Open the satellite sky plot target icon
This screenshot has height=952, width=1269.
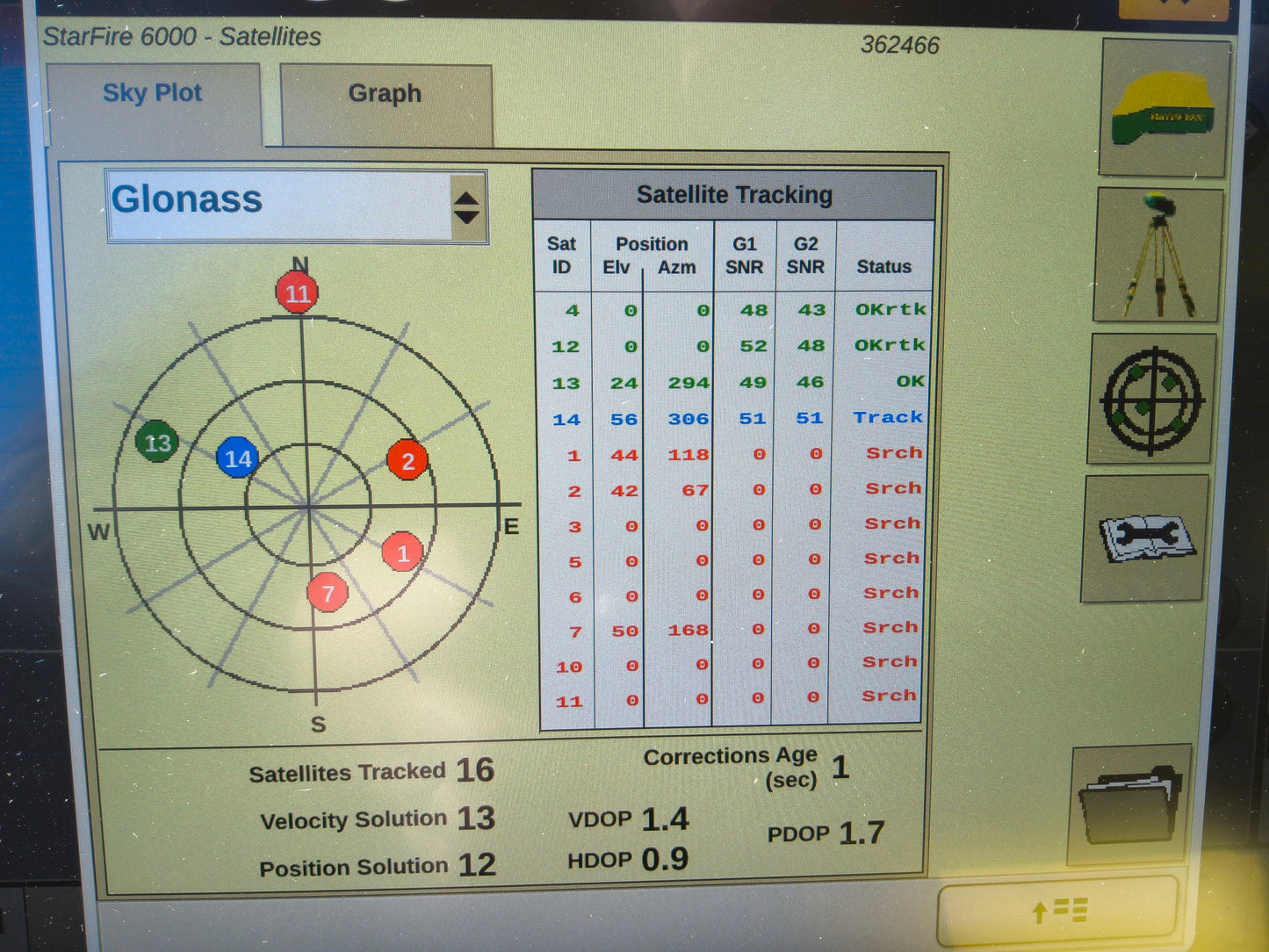click(1152, 400)
